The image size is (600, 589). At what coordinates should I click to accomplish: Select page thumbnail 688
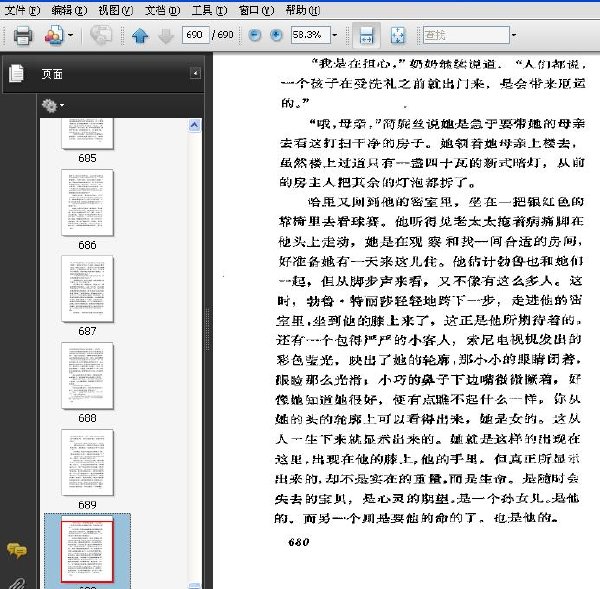pyautogui.click(x=87, y=376)
